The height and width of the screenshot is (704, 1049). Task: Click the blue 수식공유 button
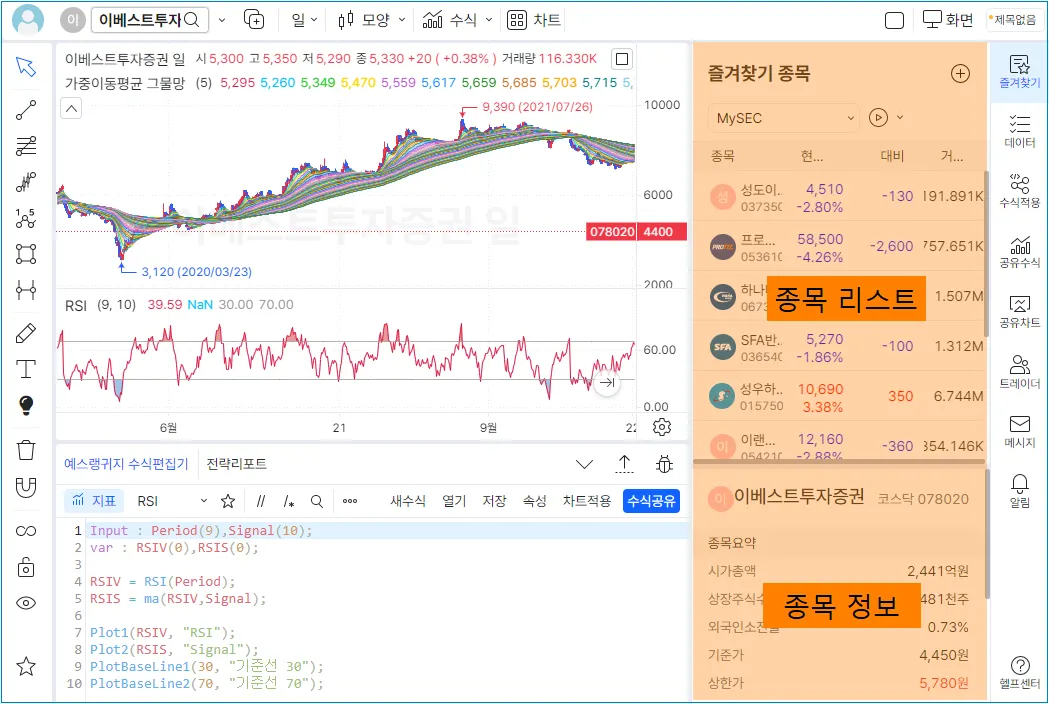coord(652,501)
